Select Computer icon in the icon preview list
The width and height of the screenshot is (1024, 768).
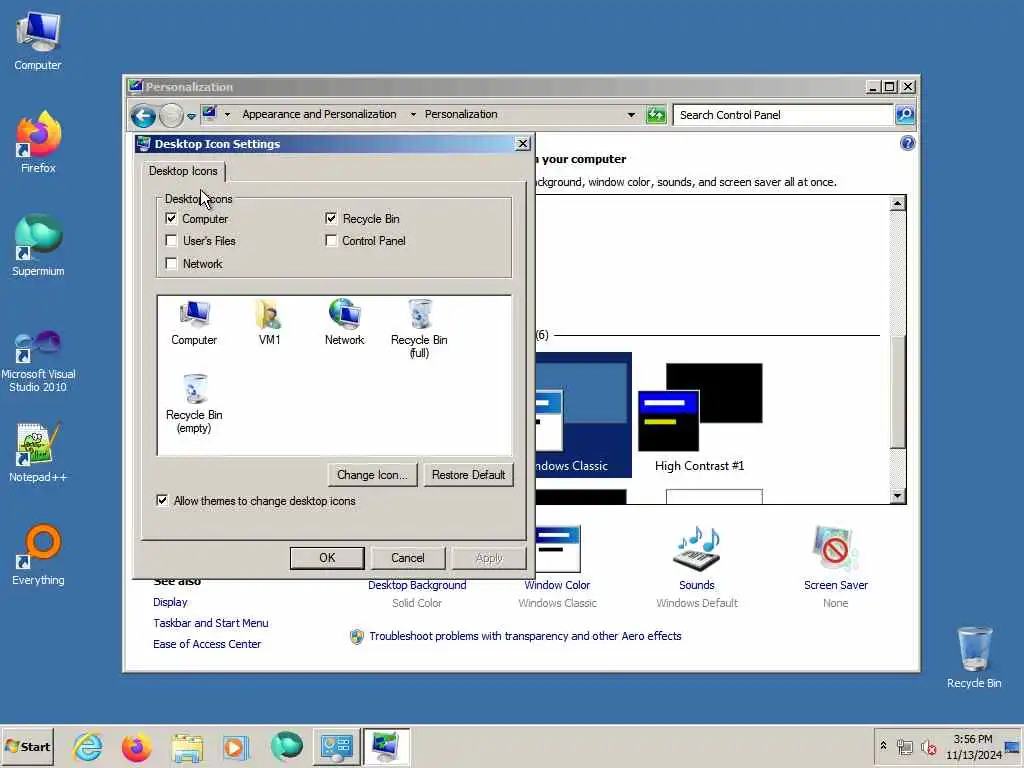[x=194, y=323]
